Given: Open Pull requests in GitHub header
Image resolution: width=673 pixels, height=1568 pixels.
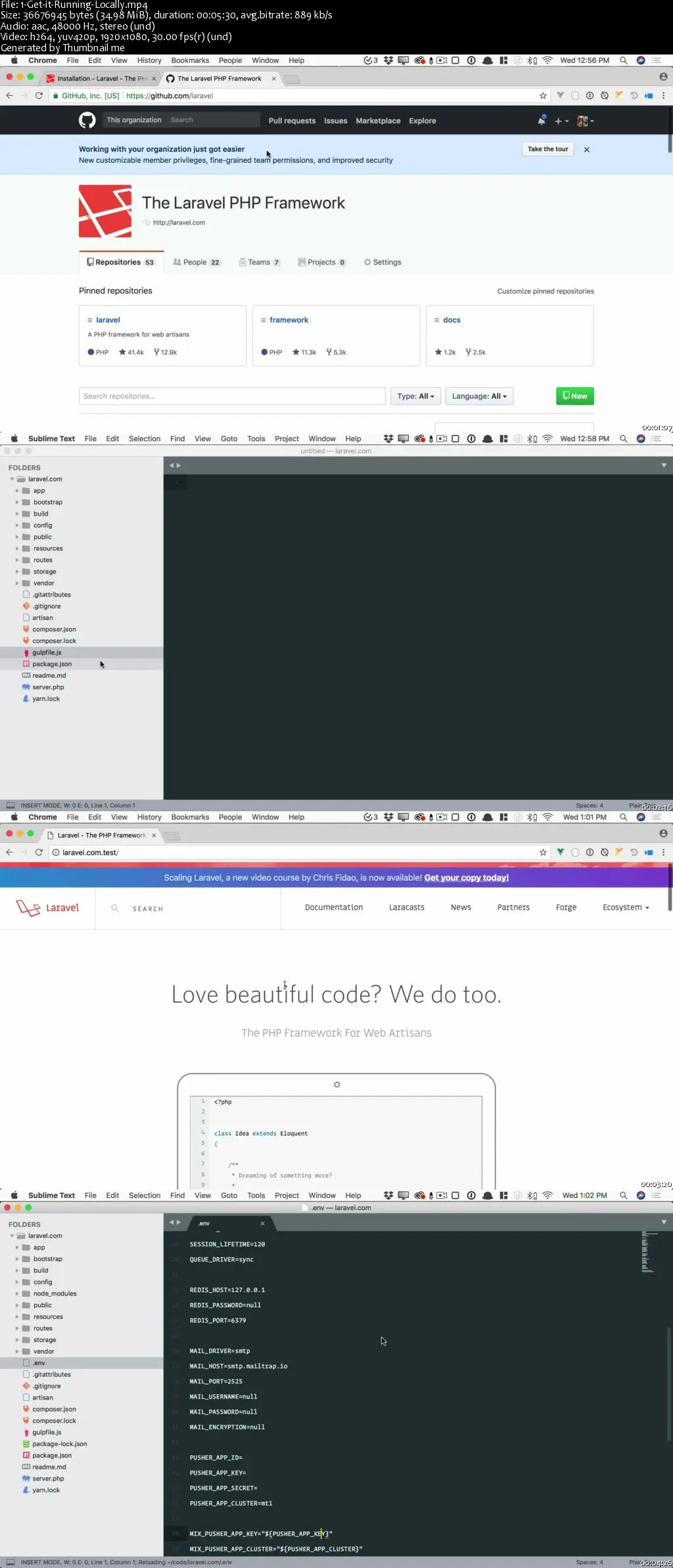Looking at the screenshot, I should [292, 121].
